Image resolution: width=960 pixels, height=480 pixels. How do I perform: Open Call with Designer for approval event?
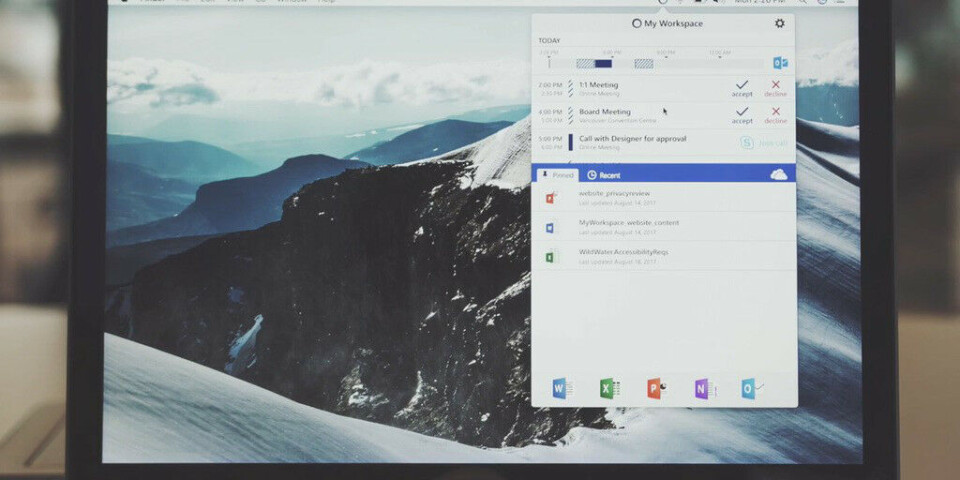[632, 138]
